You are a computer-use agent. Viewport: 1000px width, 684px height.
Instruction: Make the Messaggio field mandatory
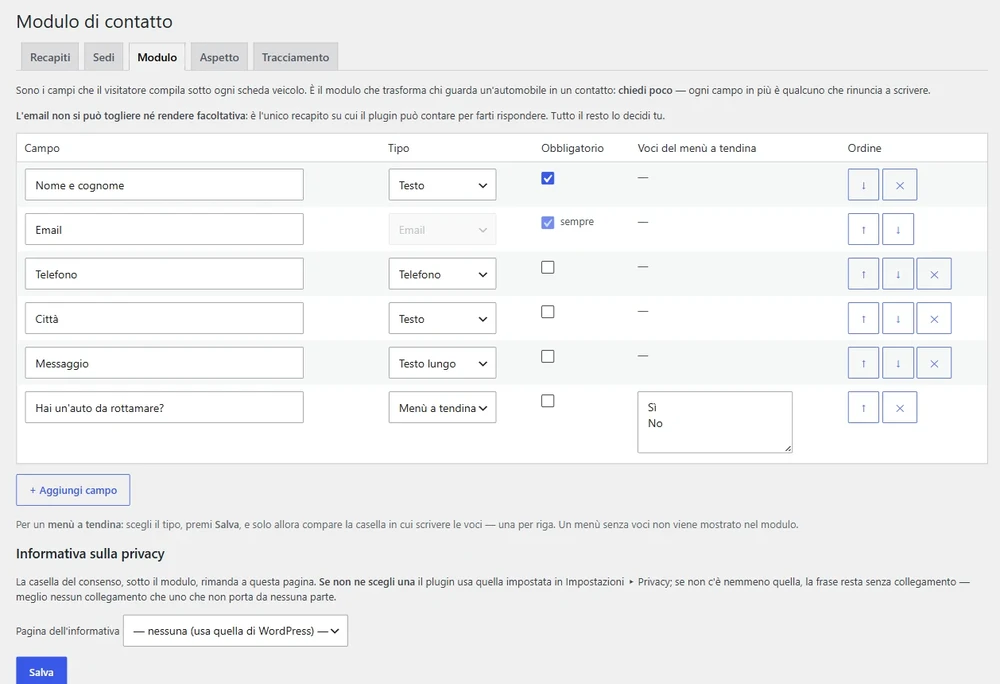tap(548, 356)
